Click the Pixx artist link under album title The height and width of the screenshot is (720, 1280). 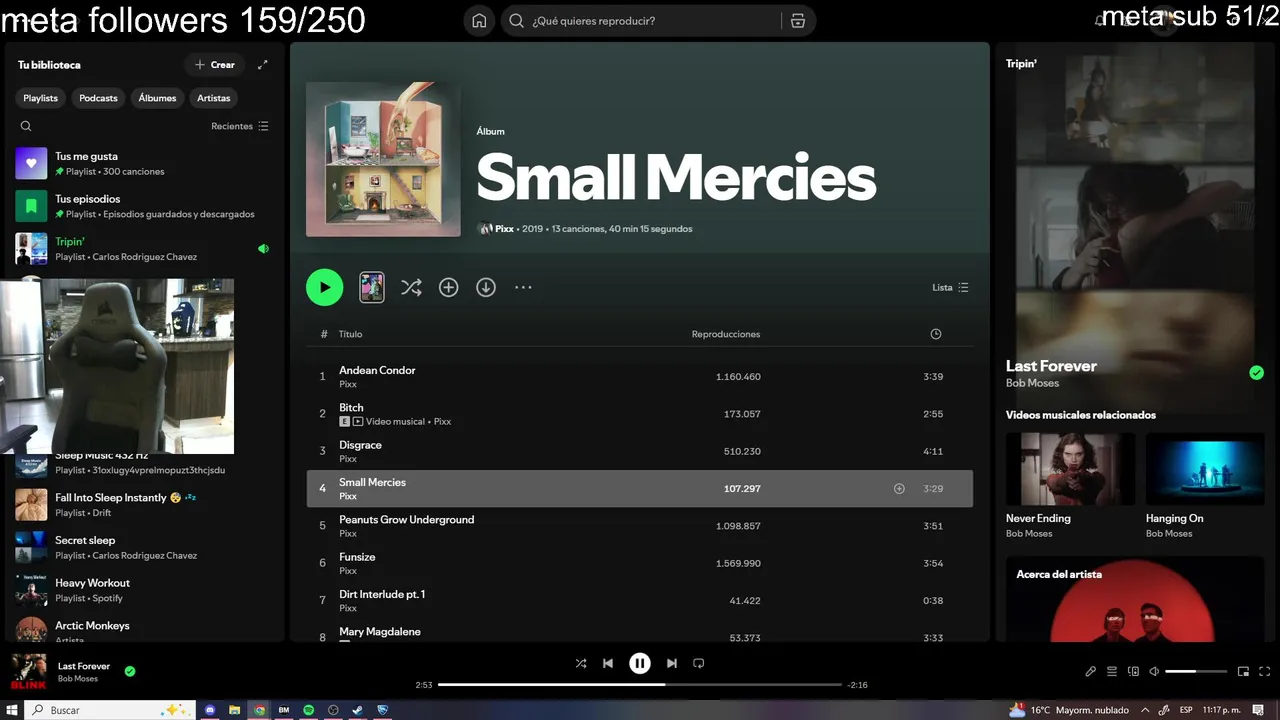tap(504, 229)
